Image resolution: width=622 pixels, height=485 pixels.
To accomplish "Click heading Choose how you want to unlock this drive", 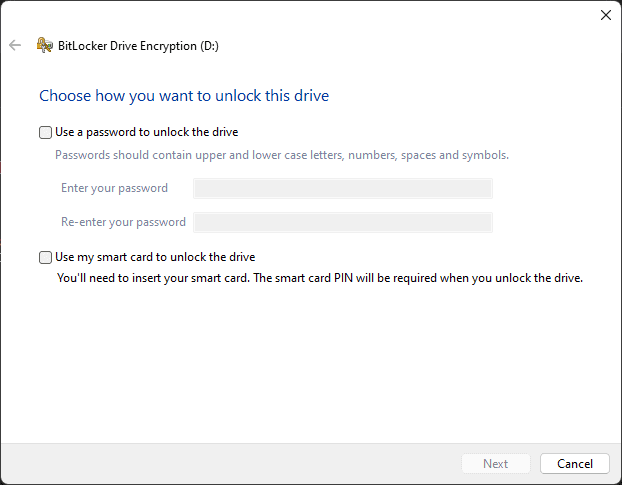I will coord(184,96).
